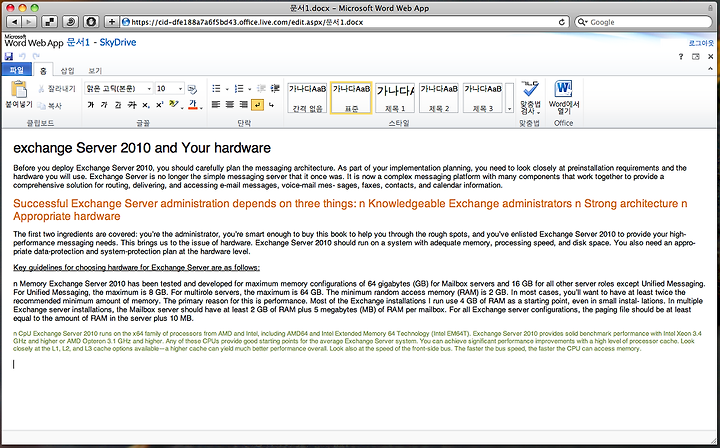Click the Google search field

pyautogui.click(x=643, y=22)
